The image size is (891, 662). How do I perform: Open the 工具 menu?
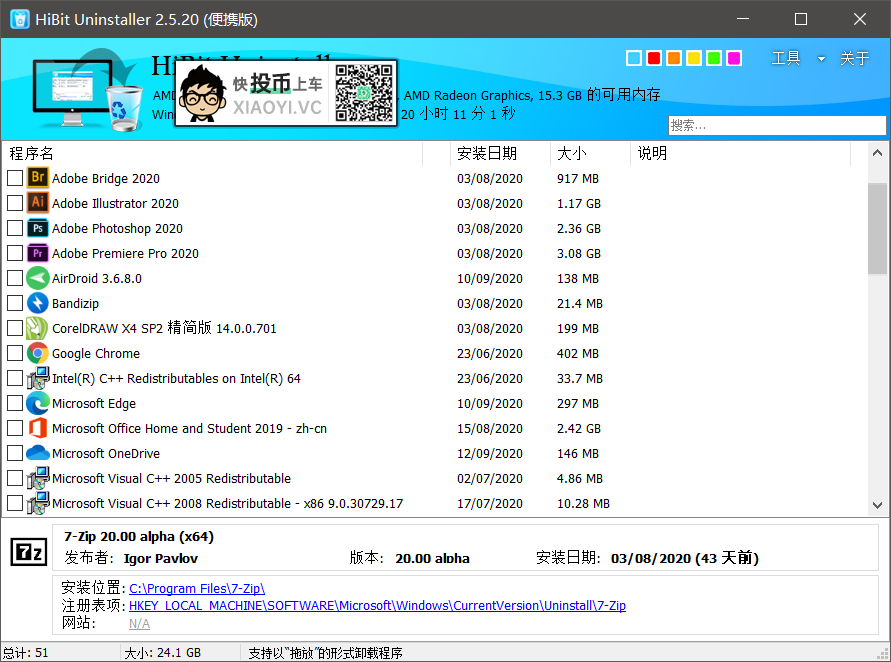point(786,58)
